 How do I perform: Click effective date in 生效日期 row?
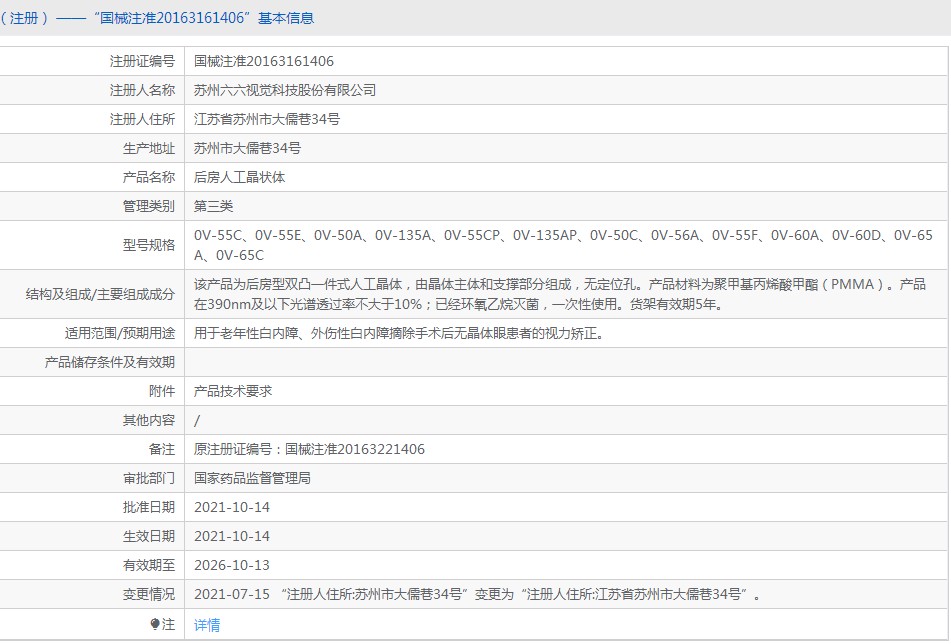tap(232, 536)
